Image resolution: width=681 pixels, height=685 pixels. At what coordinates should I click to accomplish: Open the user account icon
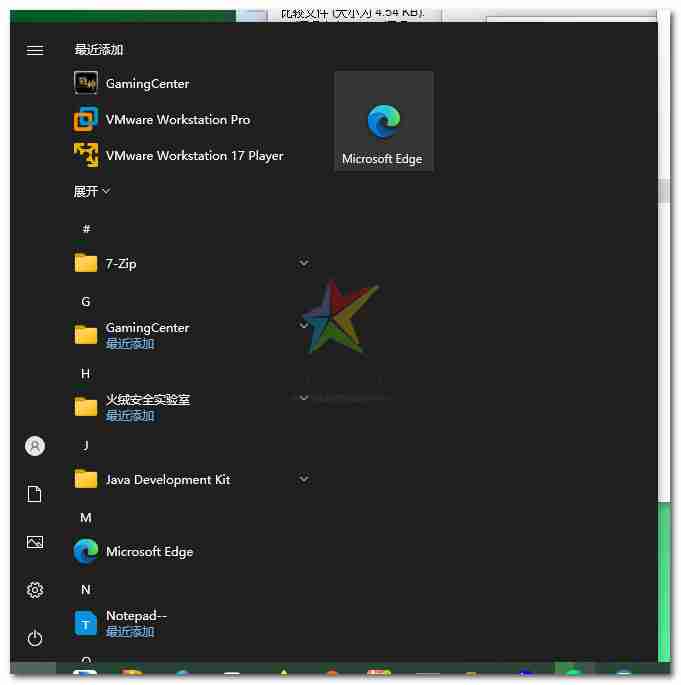[x=35, y=446]
